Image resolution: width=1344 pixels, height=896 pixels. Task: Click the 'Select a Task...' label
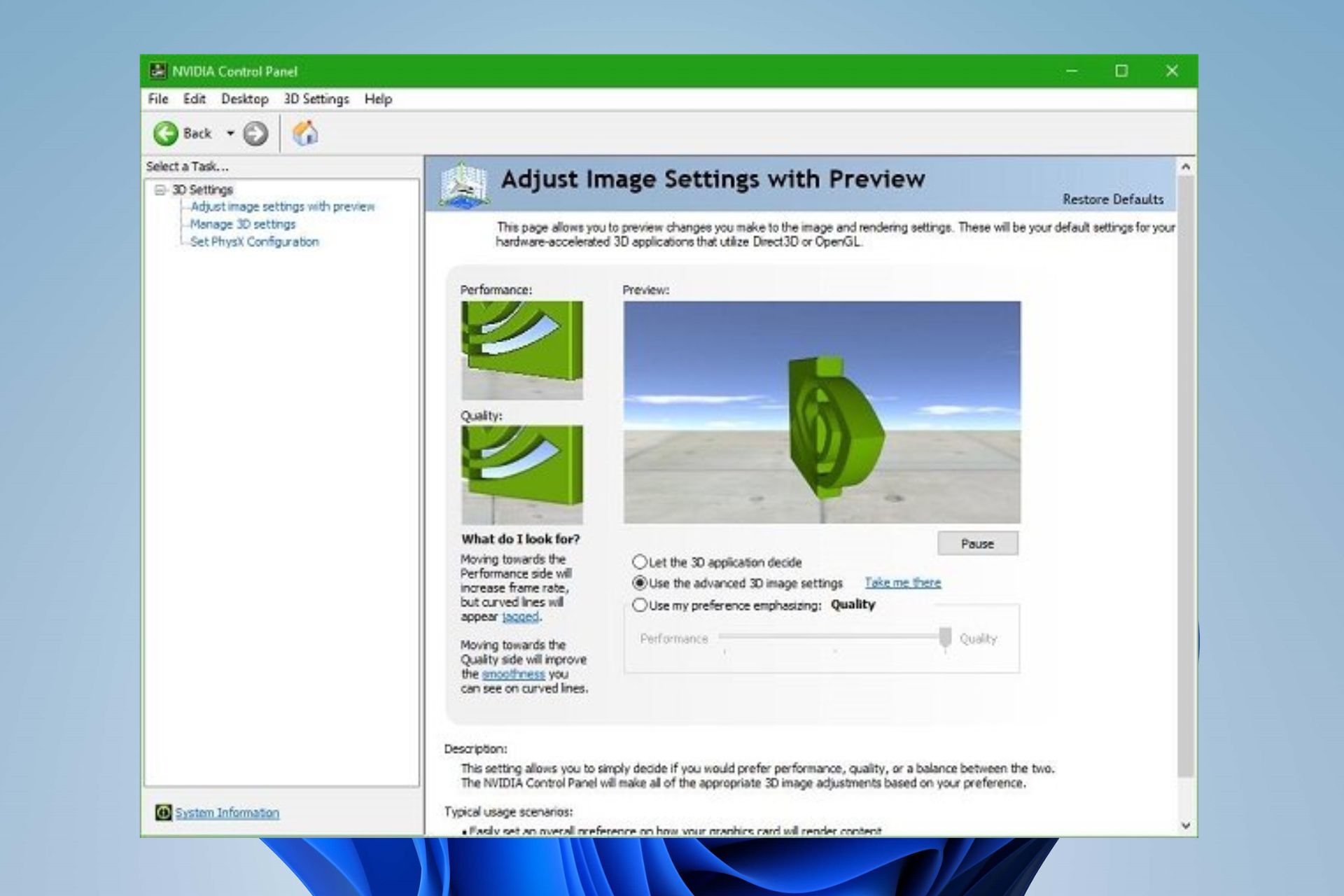[187, 167]
